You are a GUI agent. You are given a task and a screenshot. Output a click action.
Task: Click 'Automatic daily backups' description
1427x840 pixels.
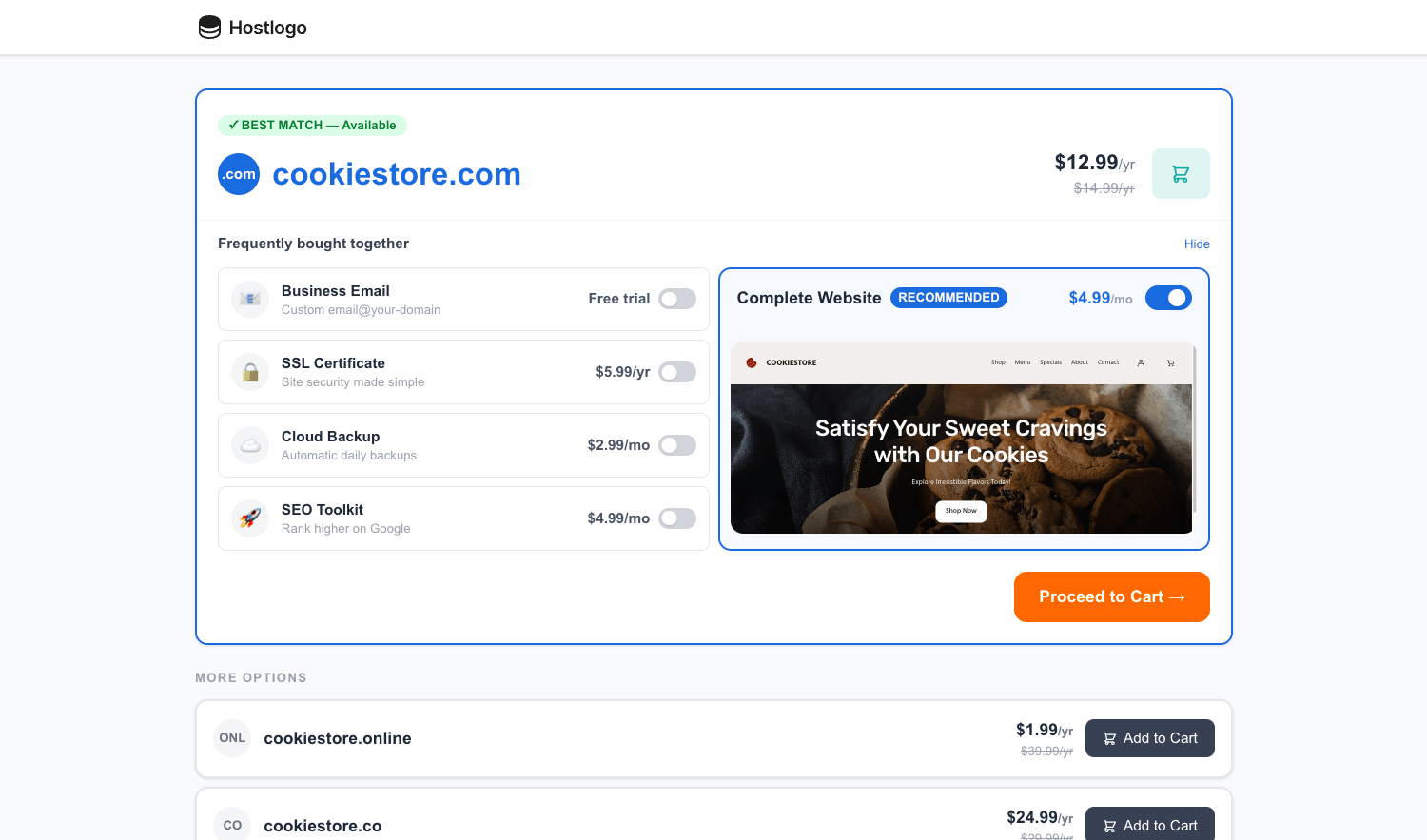tap(349, 456)
